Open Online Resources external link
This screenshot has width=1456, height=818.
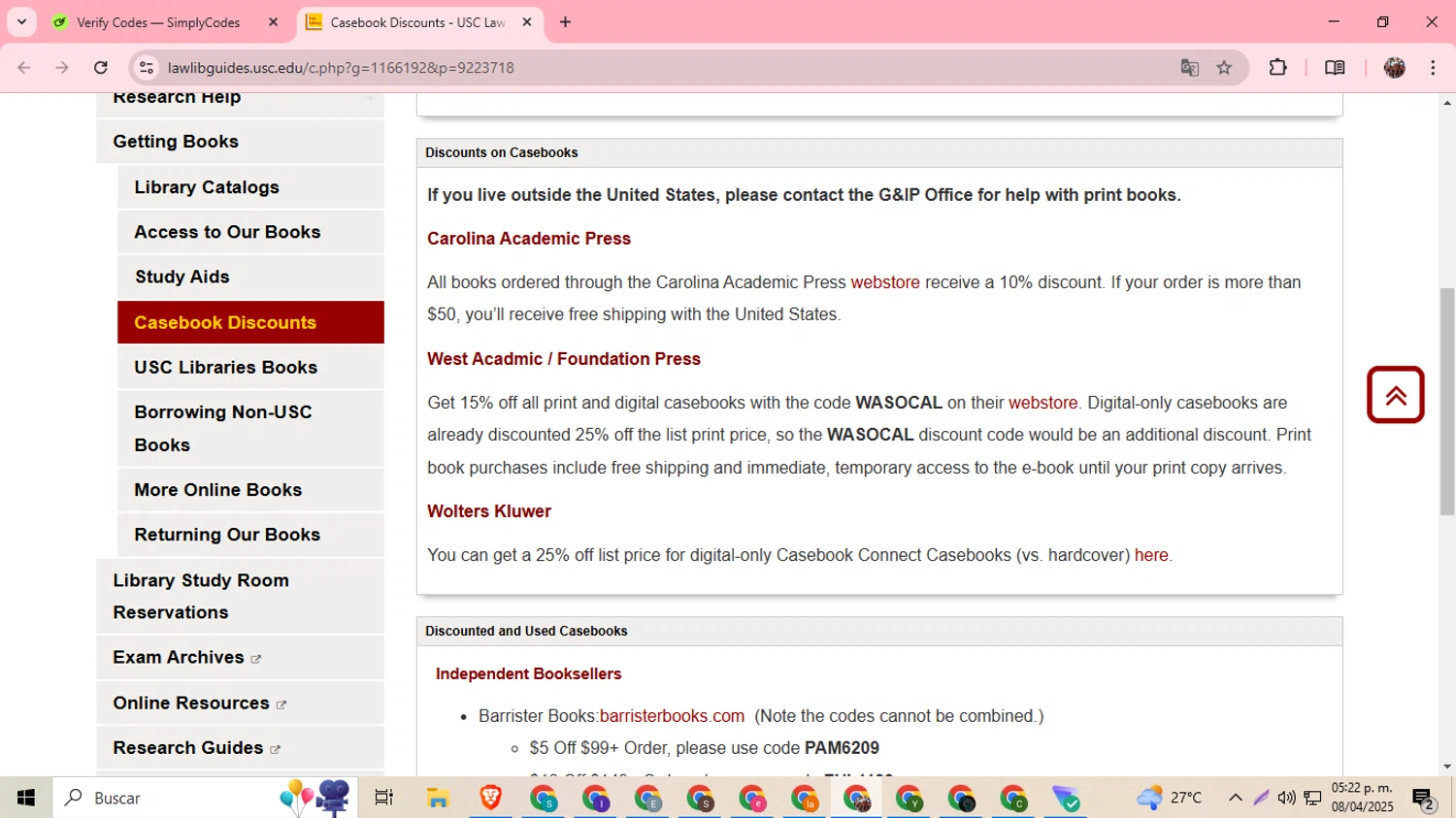click(x=240, y=703)
